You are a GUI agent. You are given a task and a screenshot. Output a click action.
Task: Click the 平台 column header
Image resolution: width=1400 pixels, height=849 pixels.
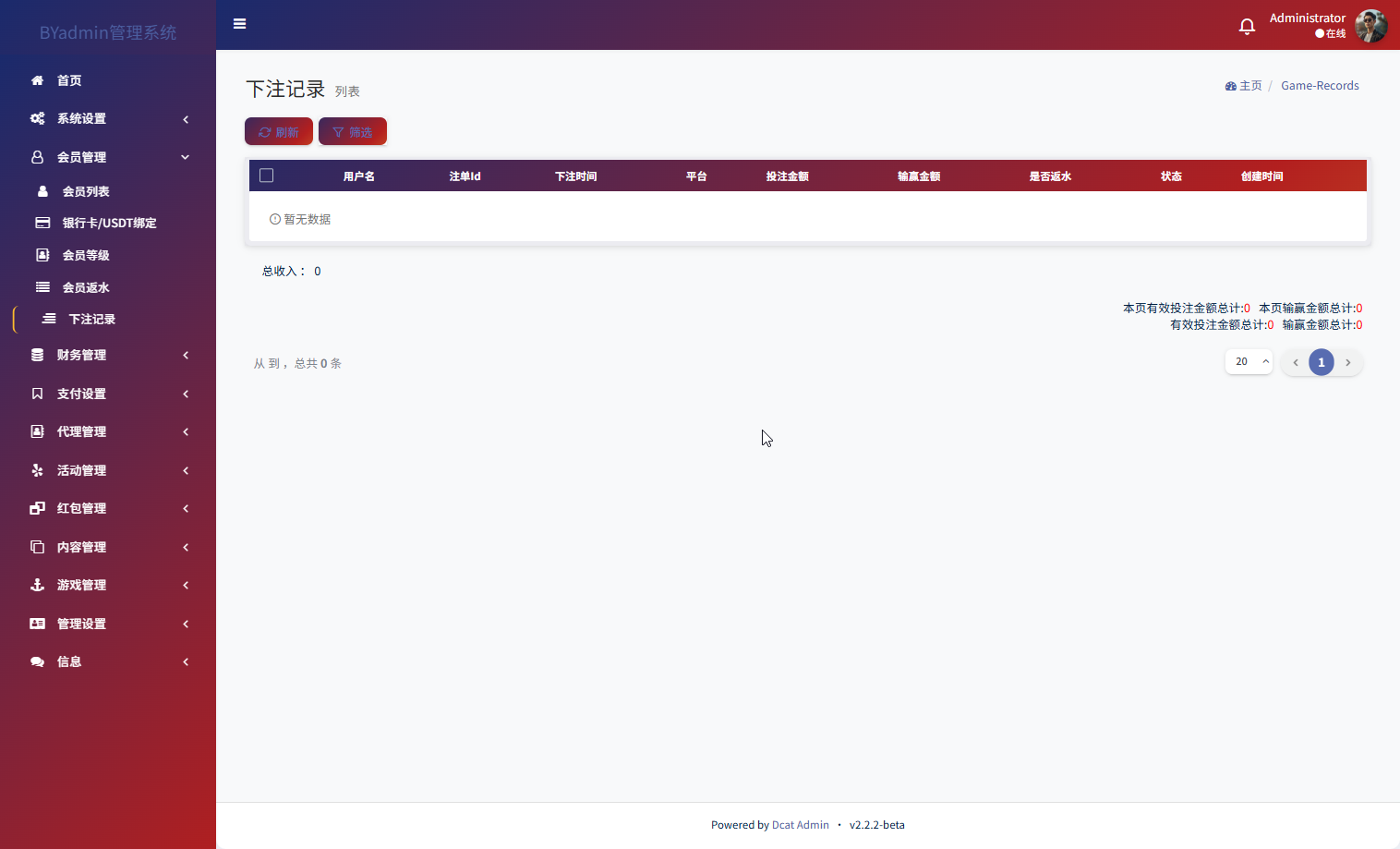coord(696,176)
